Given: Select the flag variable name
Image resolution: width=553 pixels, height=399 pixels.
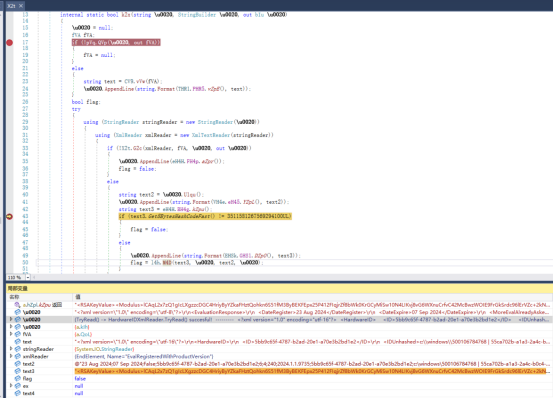Looking at the screenshot, I should [x=27, y=379].
